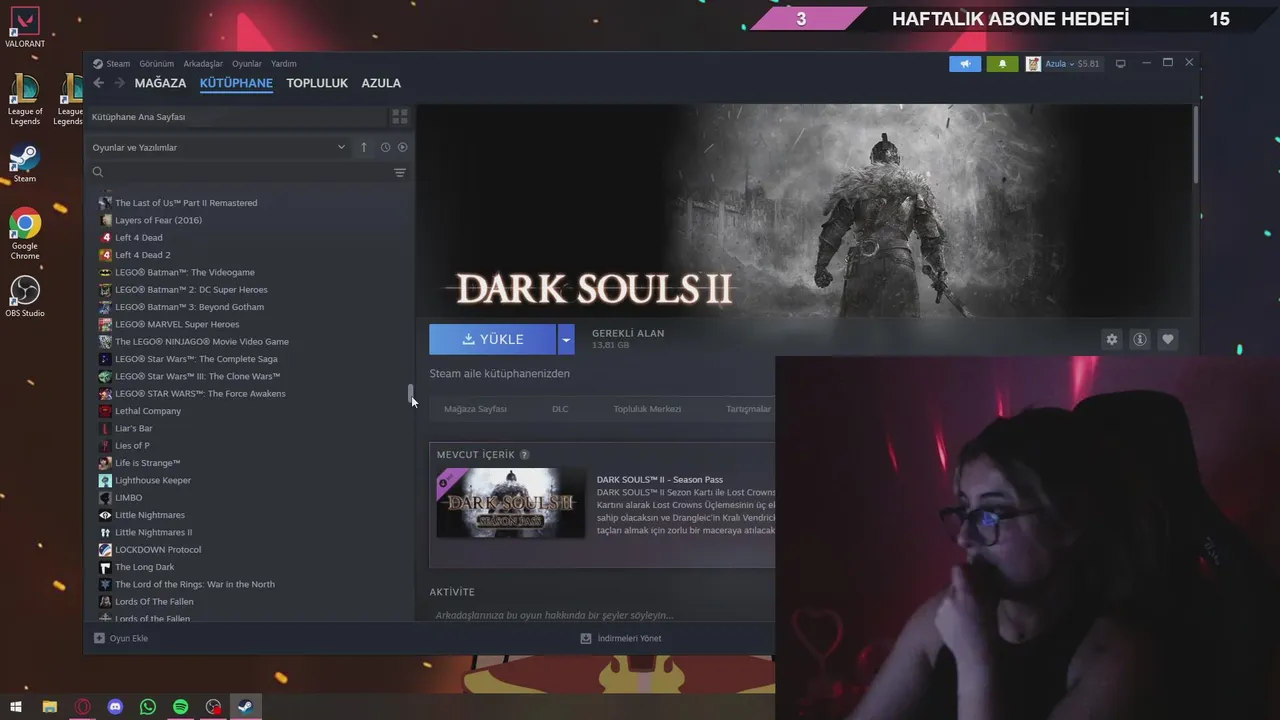The image size is (1280, 720).
Task: Toggle the library grid view icon
Action: point(400,117)
